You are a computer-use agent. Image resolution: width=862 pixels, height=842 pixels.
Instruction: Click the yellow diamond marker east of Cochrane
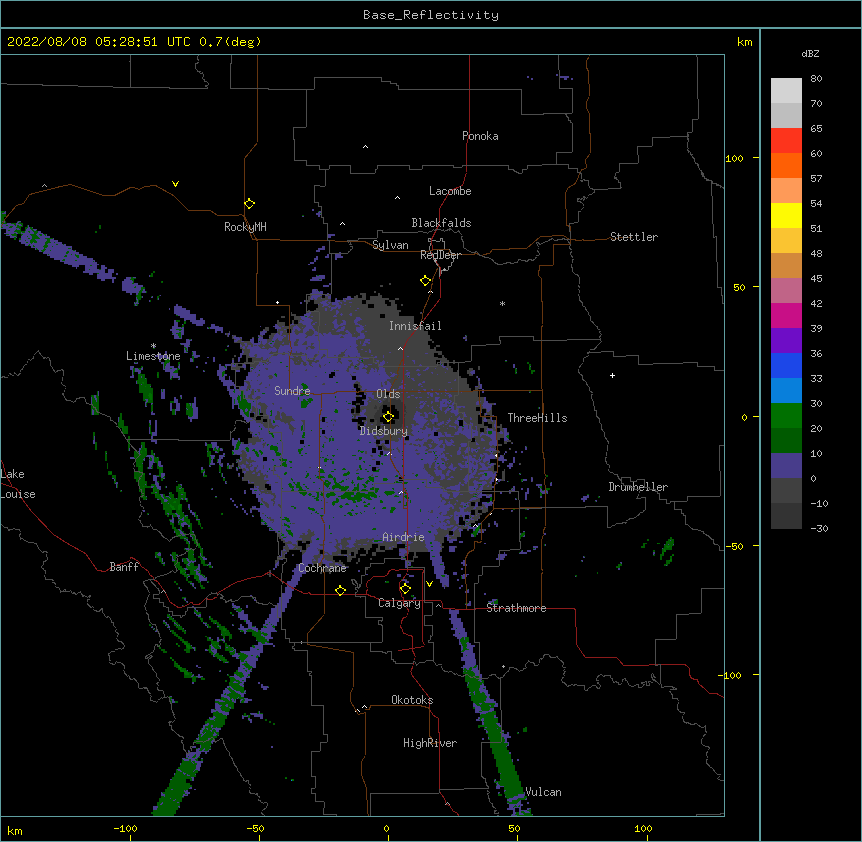(340, 590)
